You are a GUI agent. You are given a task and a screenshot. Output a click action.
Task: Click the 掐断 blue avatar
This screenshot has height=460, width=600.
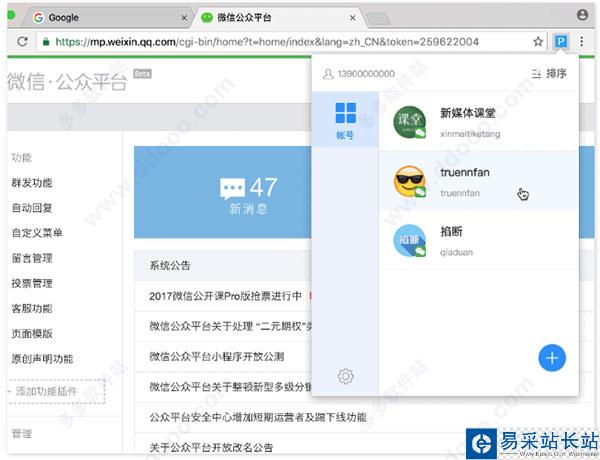(409, 240)
